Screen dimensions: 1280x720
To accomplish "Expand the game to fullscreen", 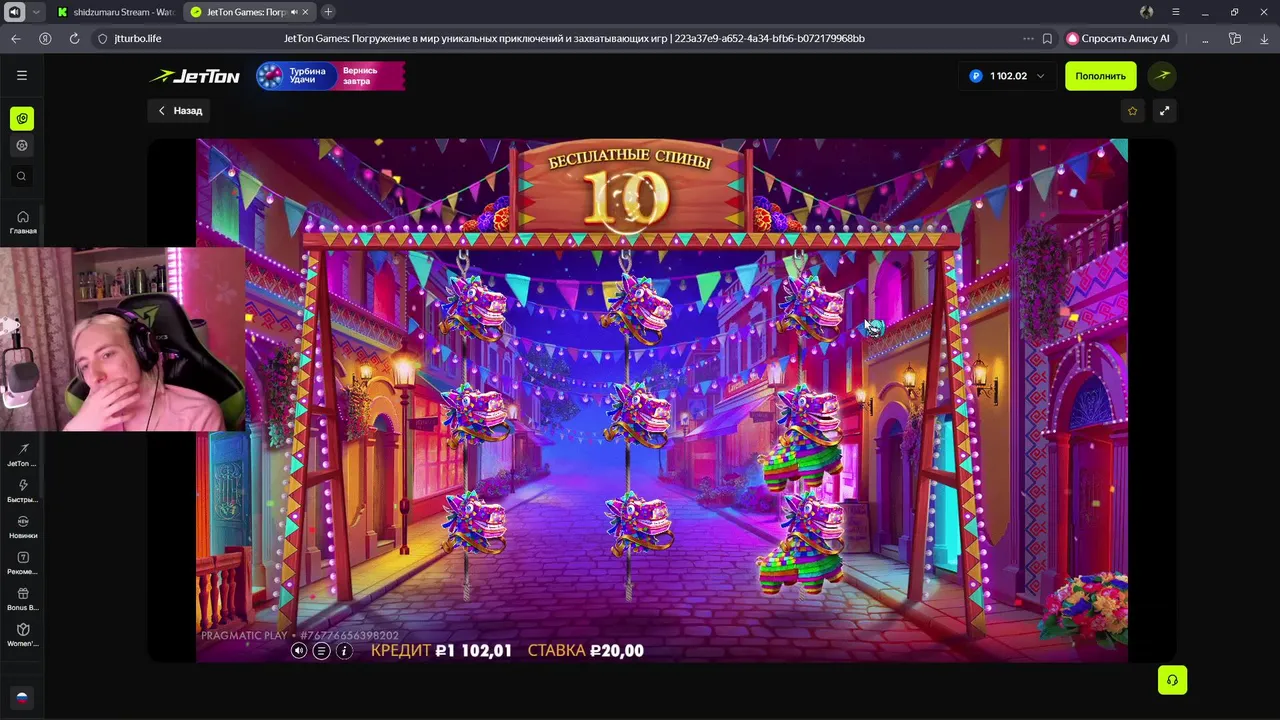I will point(1164,111).
